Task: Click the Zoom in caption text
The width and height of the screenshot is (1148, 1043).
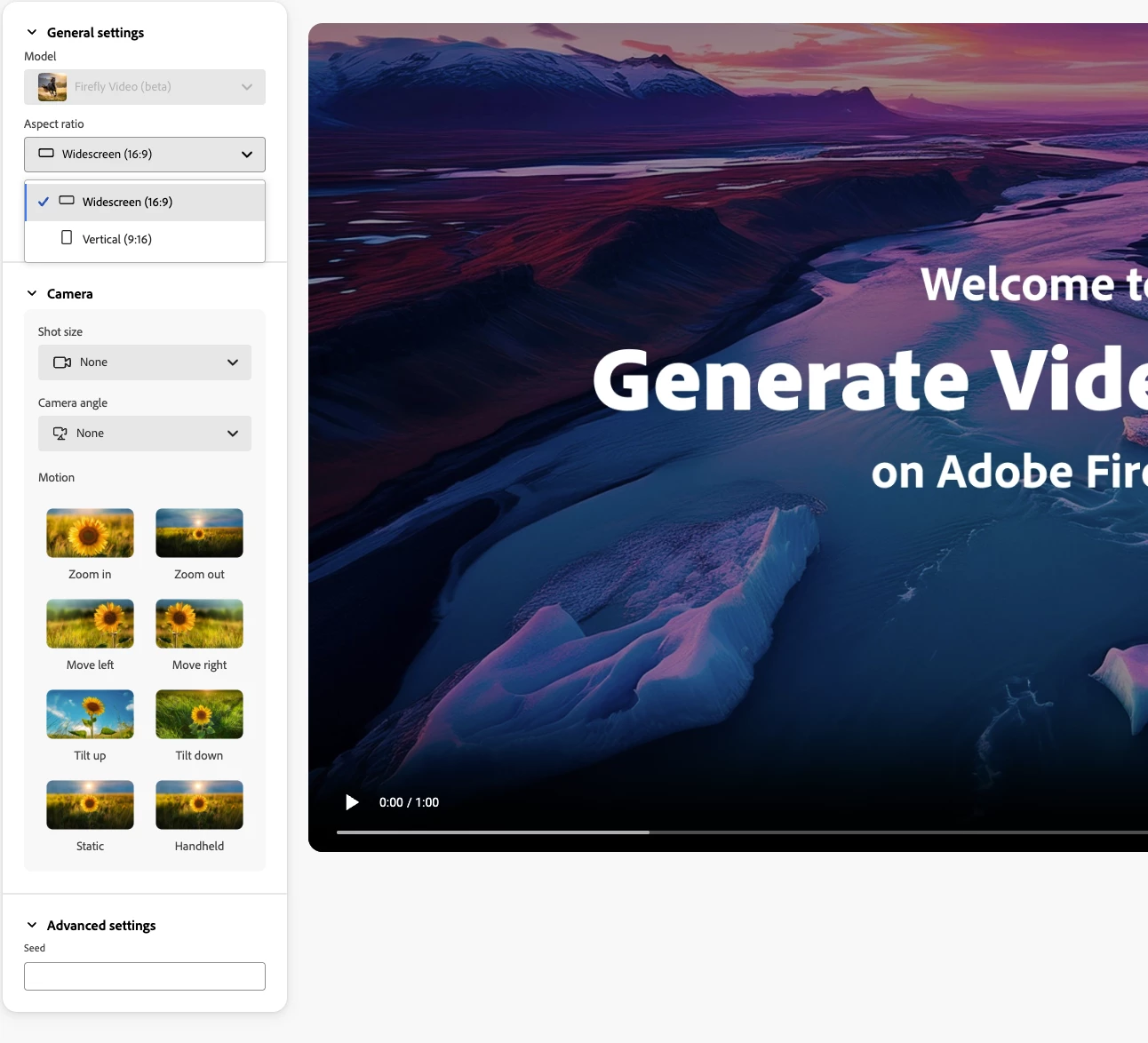Action: click(90, 575)
